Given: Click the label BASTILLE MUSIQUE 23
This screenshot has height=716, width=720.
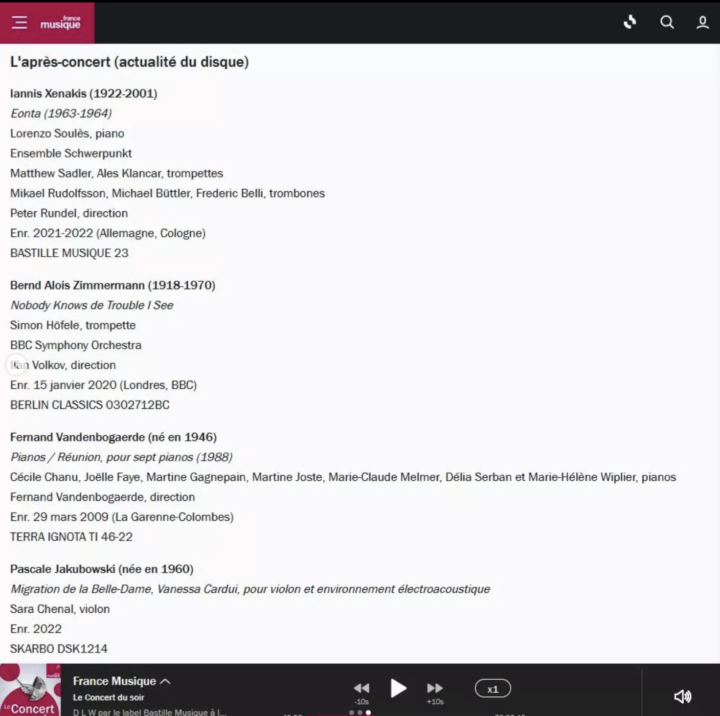Looking at the screenshot, I should [69, 253].
